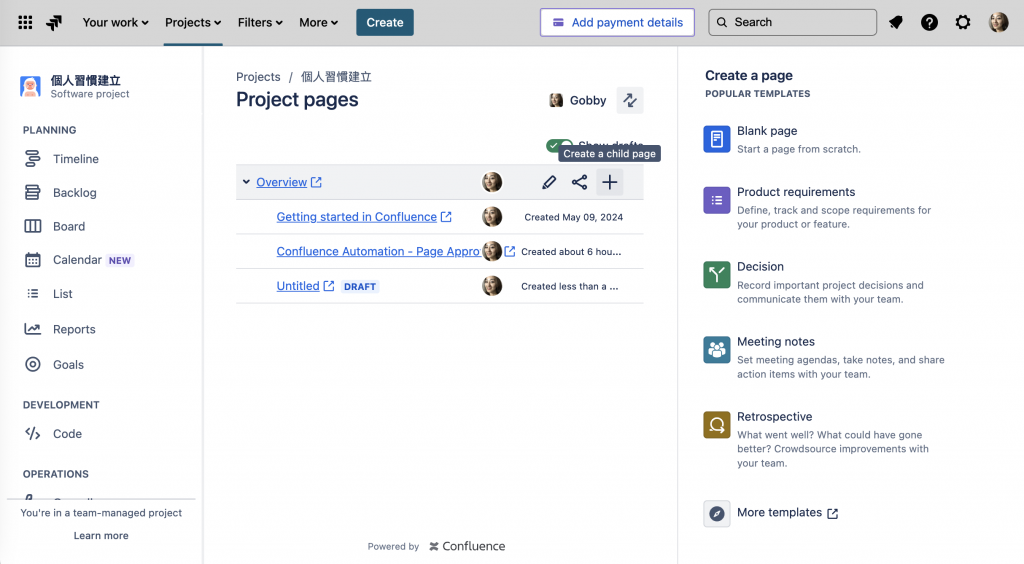Open the help question mark icon
This screenshot has height=564, width=1024.
(929, 23)
